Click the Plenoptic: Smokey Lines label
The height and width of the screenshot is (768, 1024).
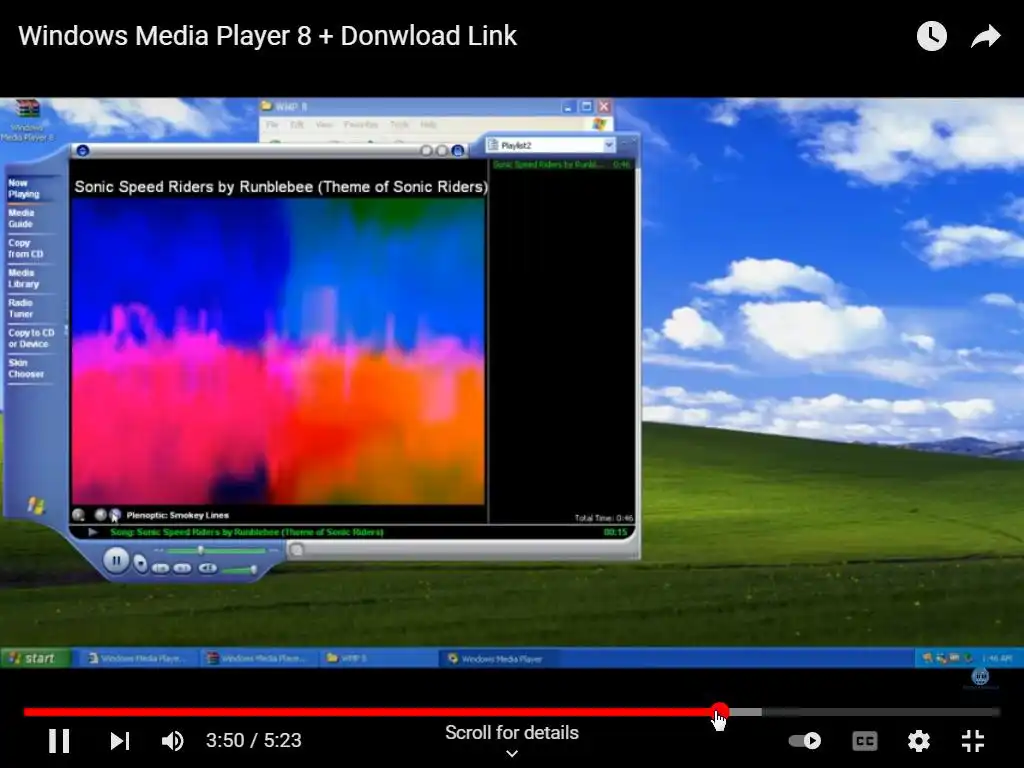(x=178, y=515)
